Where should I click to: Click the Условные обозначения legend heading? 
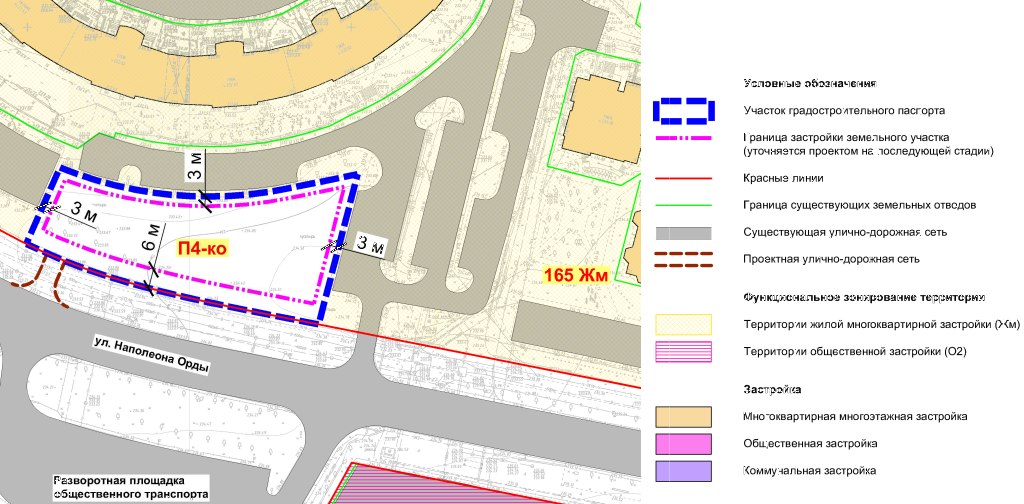click(810, 83)
